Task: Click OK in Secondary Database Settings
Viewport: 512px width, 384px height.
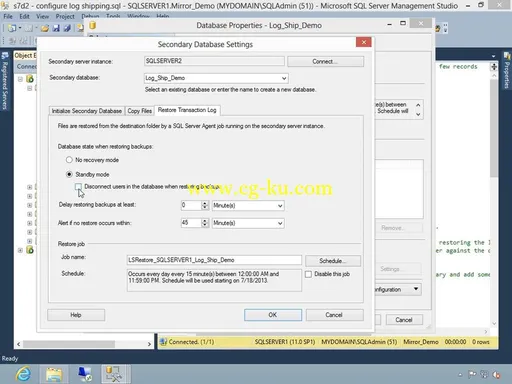Action: point(273,315)
